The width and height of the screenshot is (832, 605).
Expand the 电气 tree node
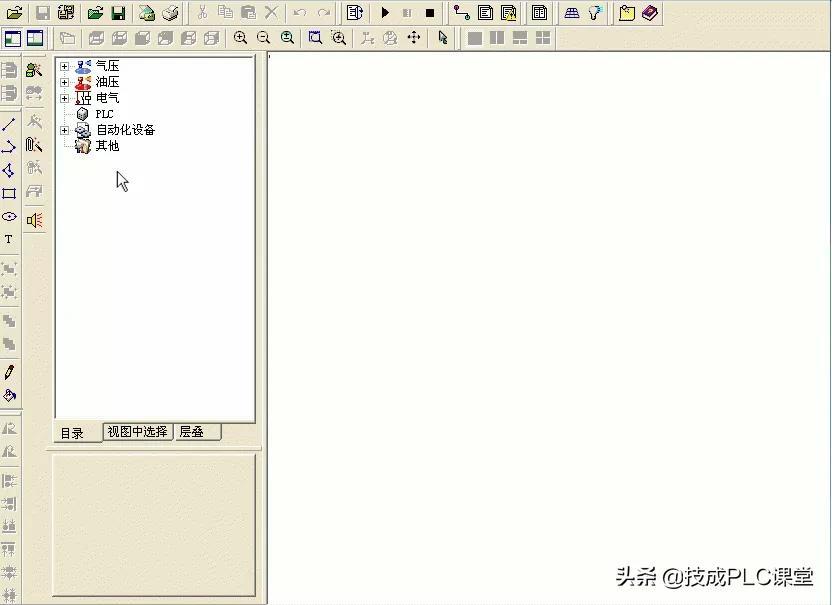pos(65,98)
